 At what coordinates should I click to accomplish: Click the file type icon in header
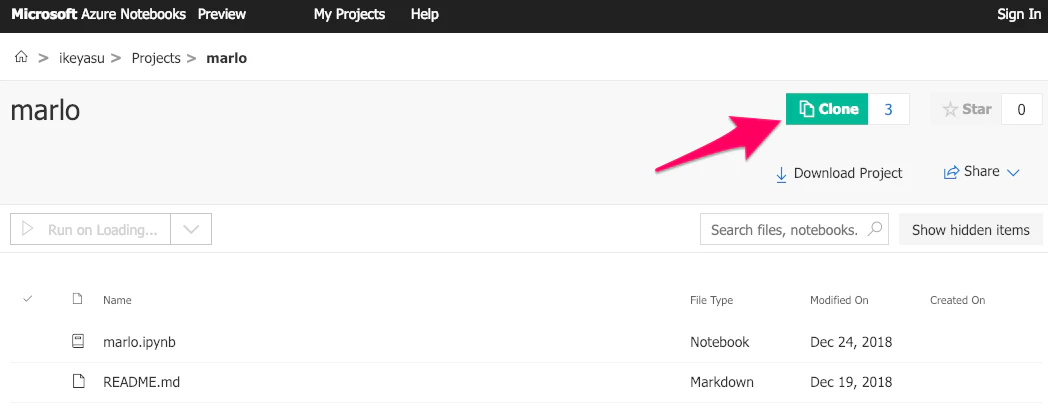point(78,299)
